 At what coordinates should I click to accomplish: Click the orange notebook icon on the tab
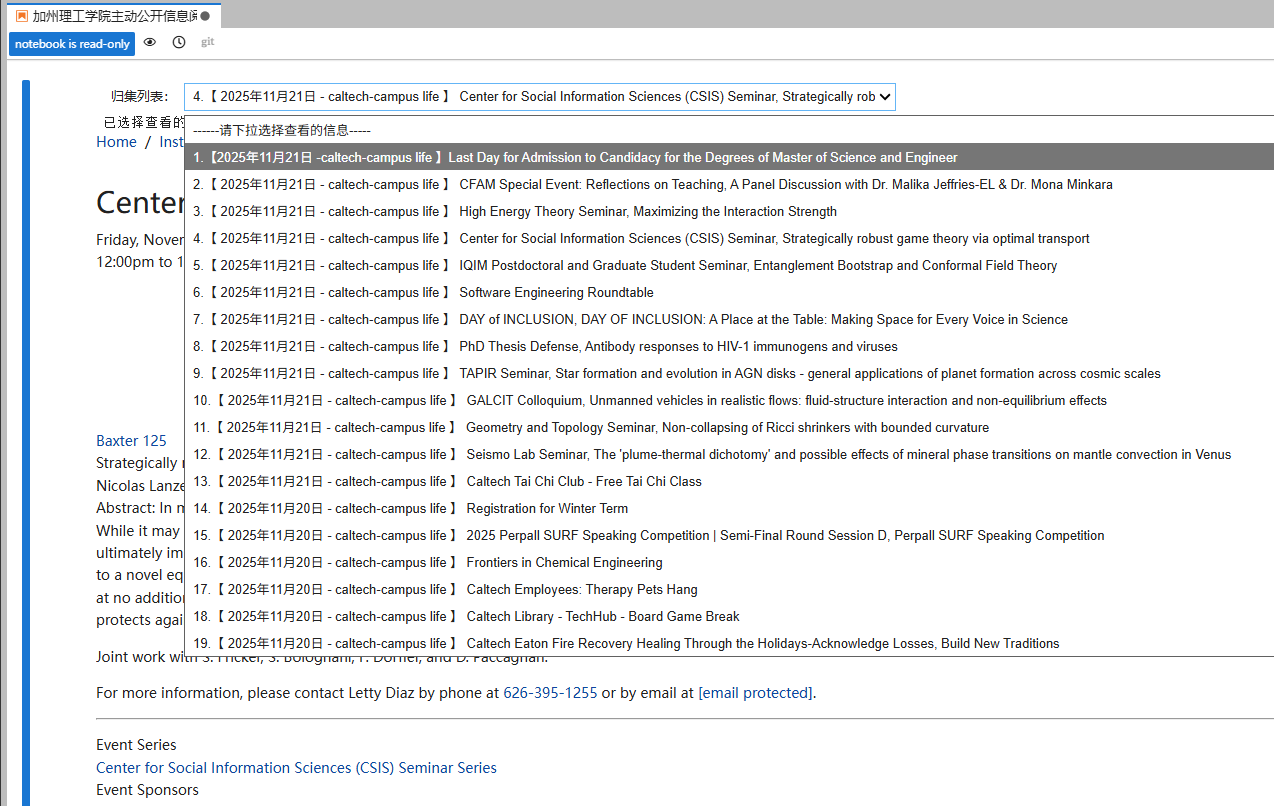point(22,16)
